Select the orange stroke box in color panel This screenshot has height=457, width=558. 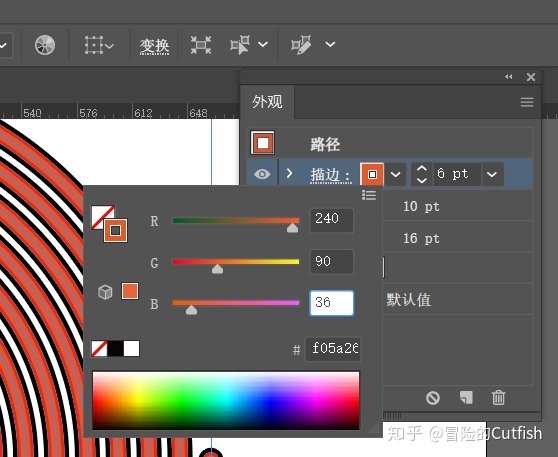point(115,231)
